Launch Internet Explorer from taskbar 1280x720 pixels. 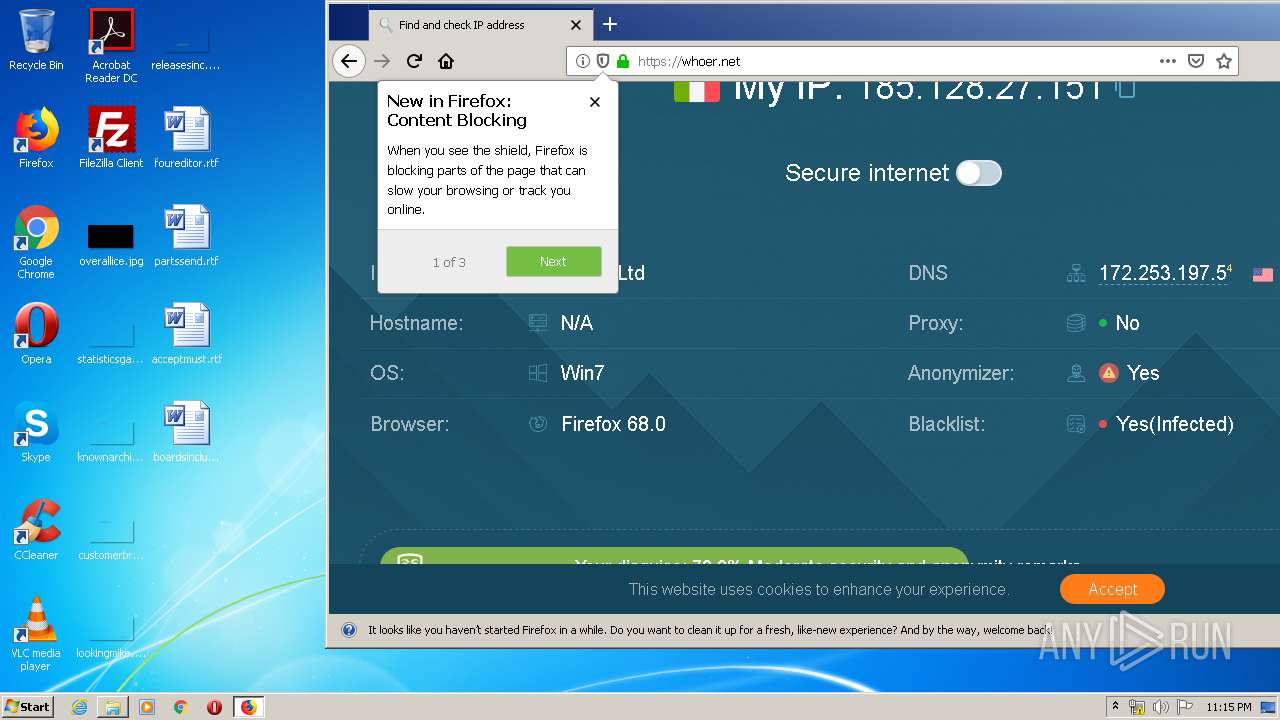79,707
